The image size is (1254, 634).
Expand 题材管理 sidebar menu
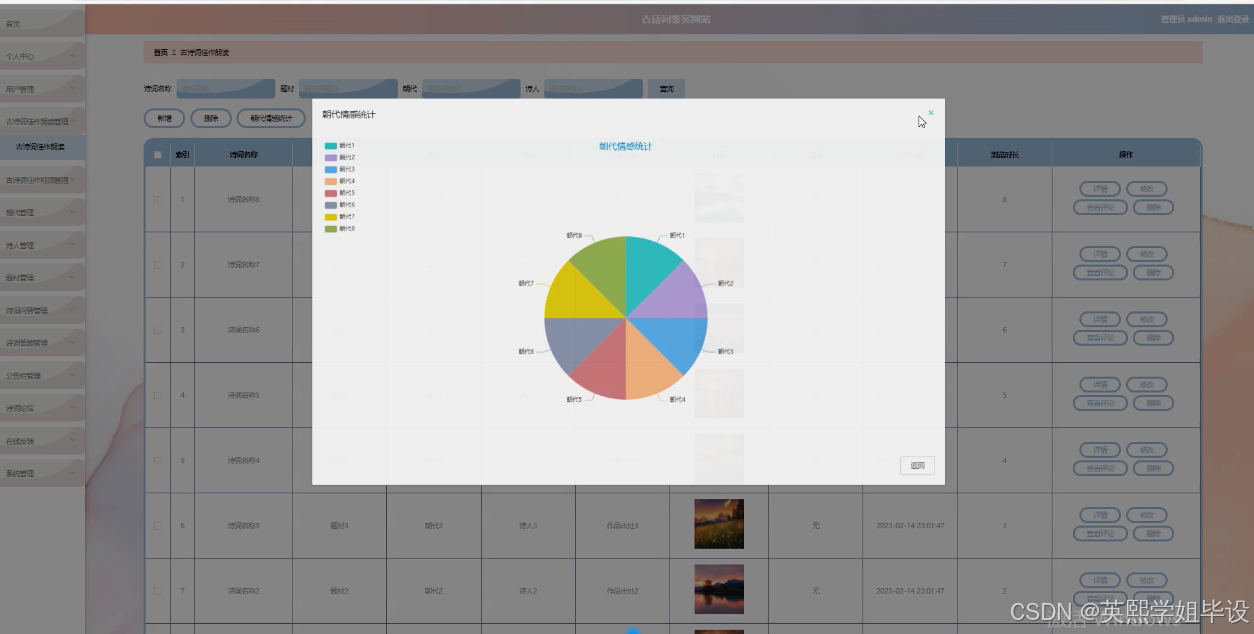pos(42,277)
